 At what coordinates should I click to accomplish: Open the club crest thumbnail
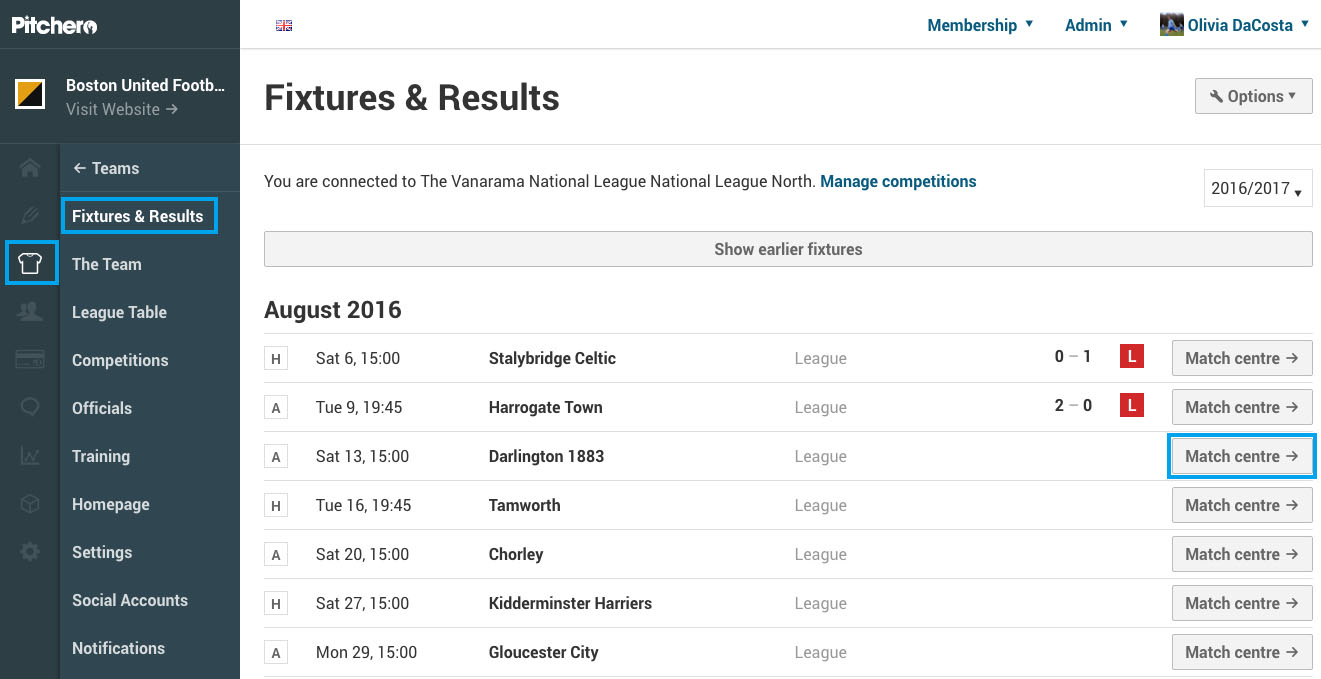(30, 95)
